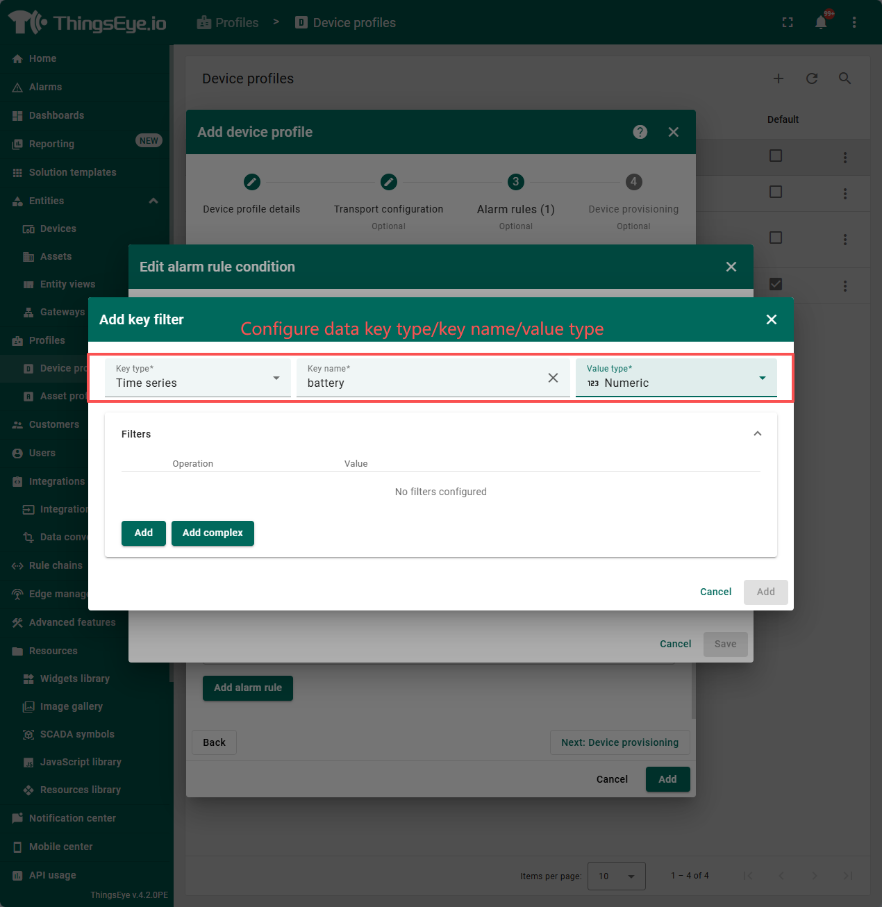Close the Add key filter dialog
This screenshot has width=882, height=907.
tap(771, 320)
